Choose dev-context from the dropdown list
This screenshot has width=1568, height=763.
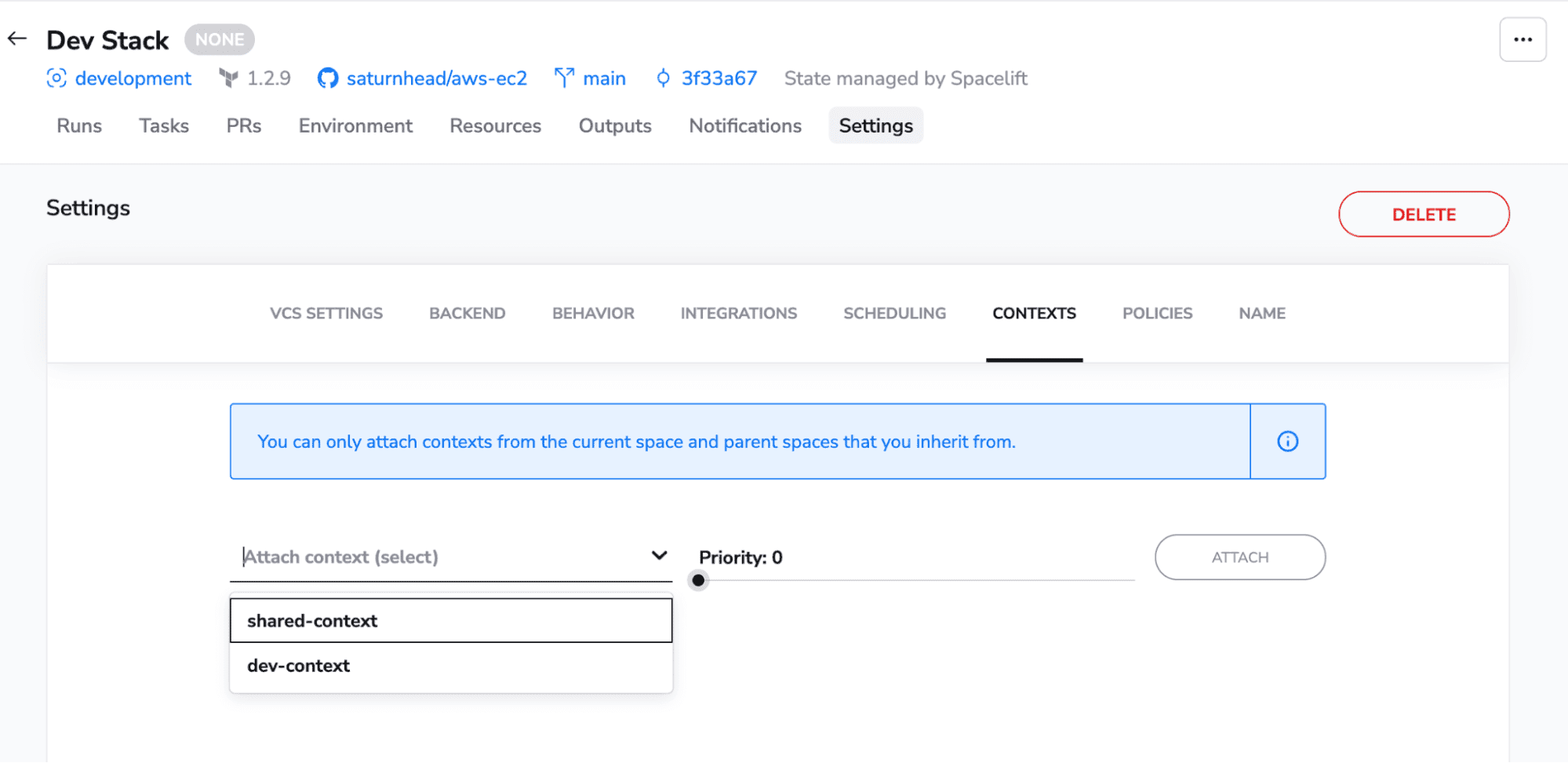click(x=451, y=666)
